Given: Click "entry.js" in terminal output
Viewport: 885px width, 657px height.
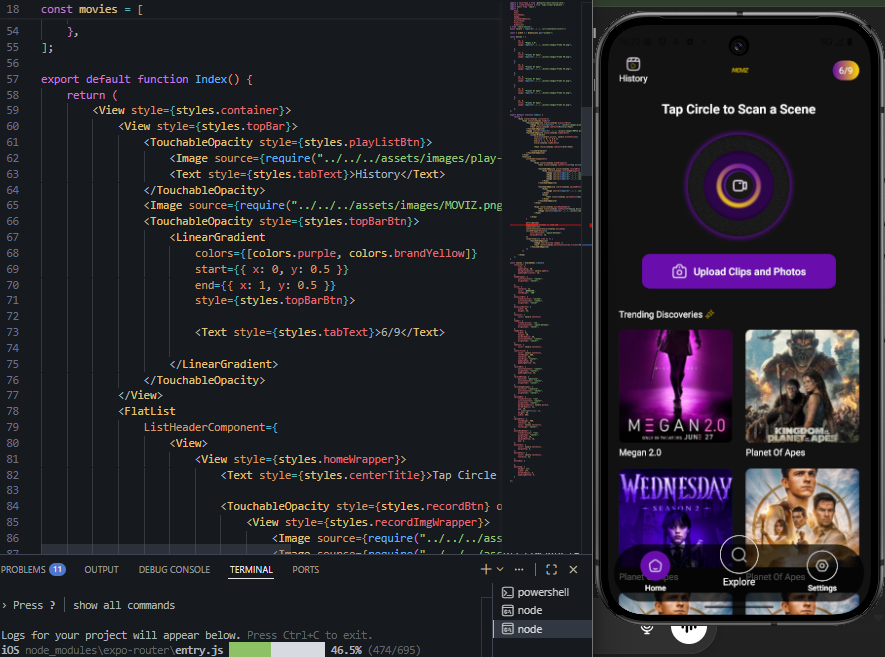Looking at the screenshot, I should (199, 650).
